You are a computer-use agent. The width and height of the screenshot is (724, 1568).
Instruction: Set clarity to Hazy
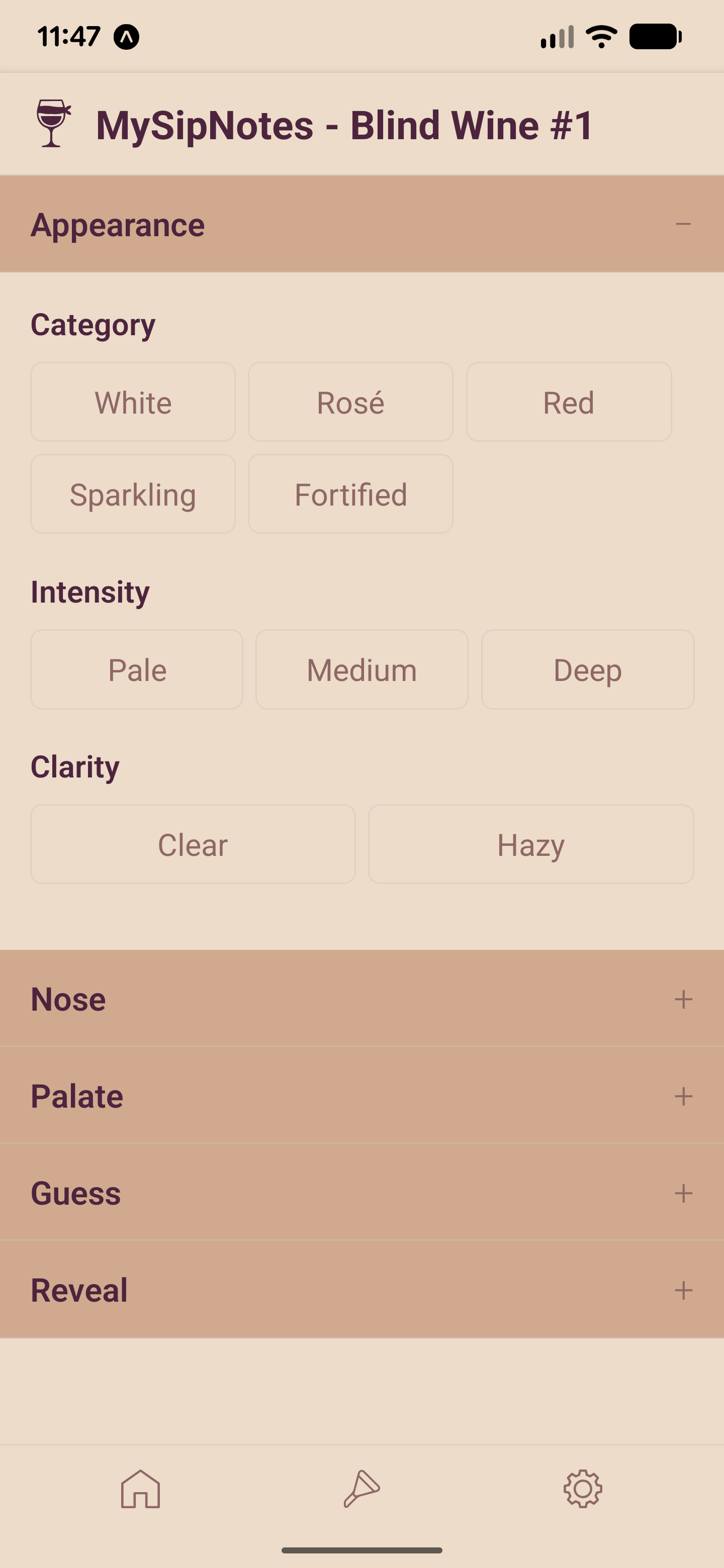[530, 844]
